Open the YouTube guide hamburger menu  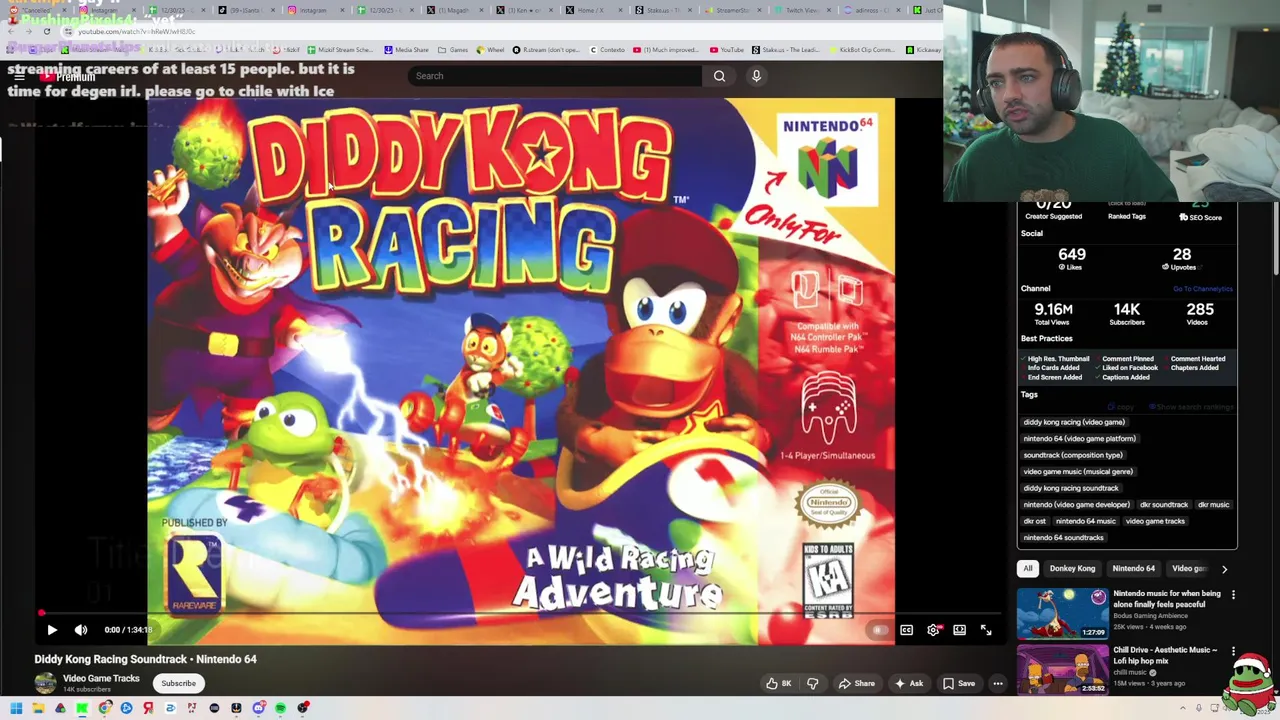(x=19, y=76)
